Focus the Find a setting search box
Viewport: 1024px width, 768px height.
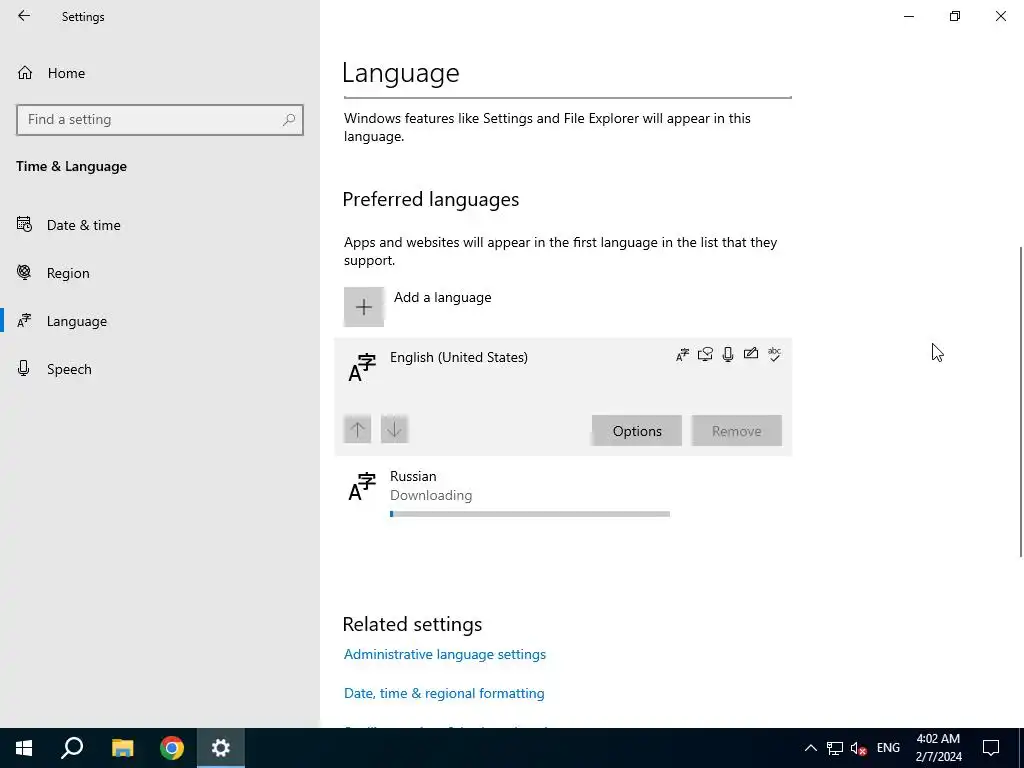(x=159, y=120)
